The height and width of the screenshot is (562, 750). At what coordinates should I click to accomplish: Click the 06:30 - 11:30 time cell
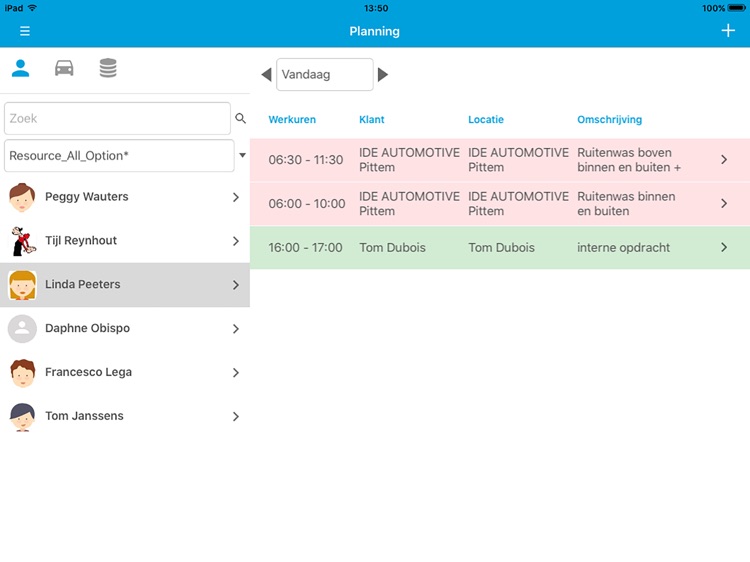pyautogui.click(x=306, y=160)
